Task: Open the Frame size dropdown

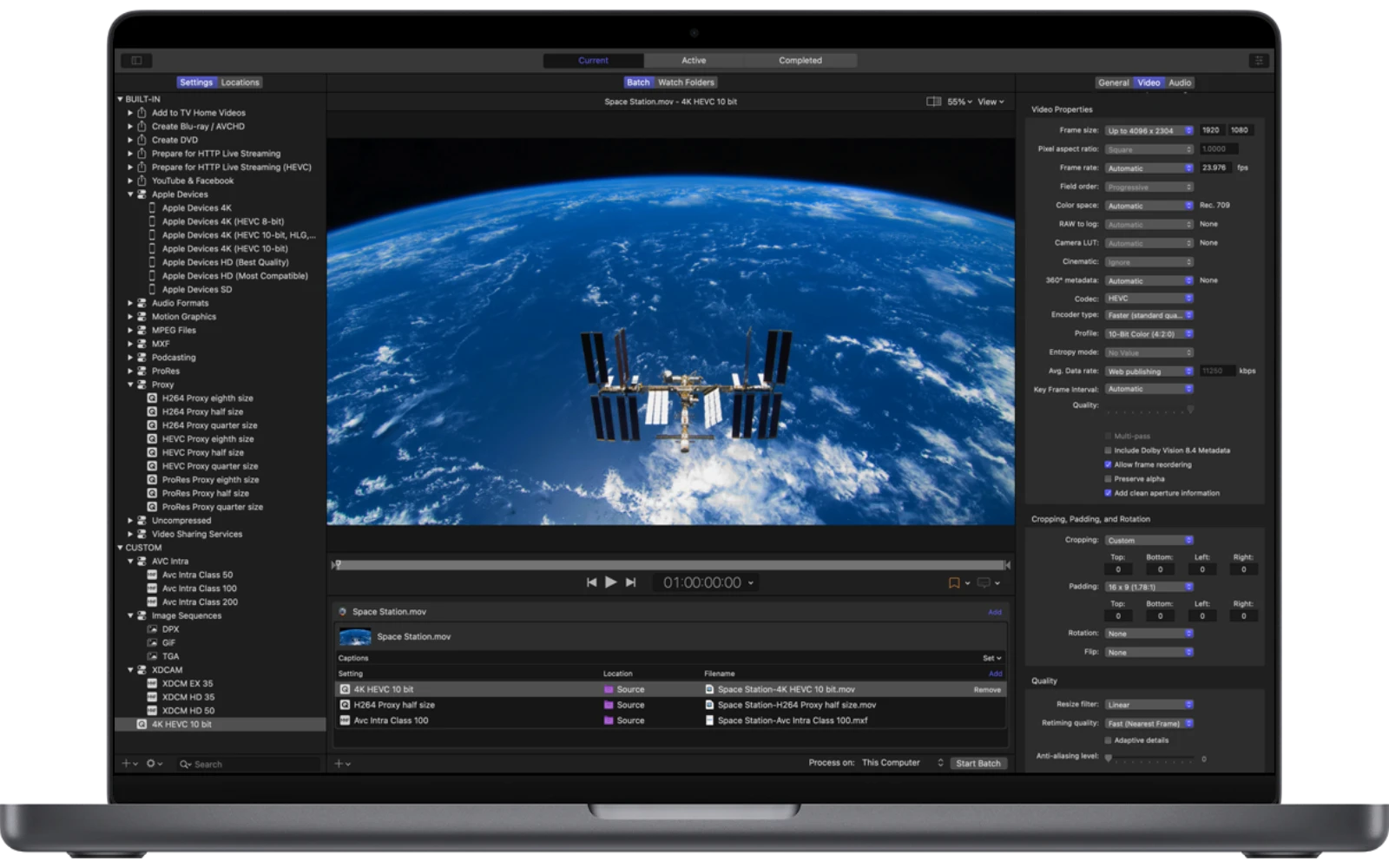Action: [1149, 131]
